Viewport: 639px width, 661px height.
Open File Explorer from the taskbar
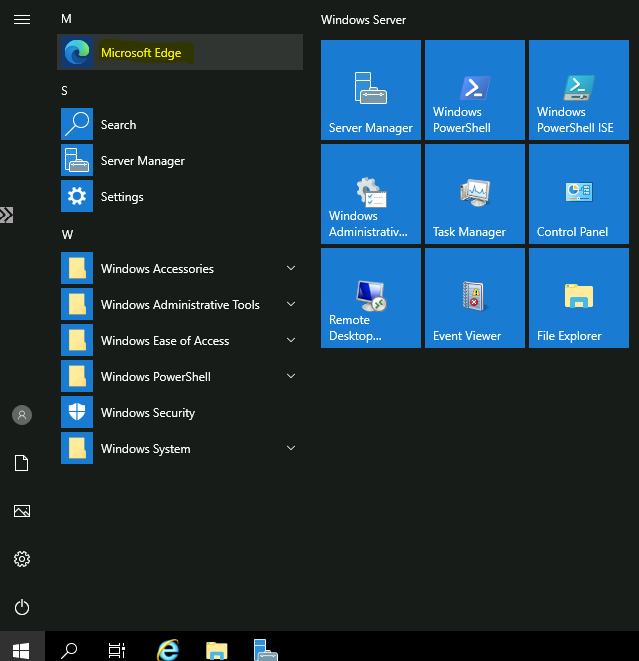click(x=217, y=650)
